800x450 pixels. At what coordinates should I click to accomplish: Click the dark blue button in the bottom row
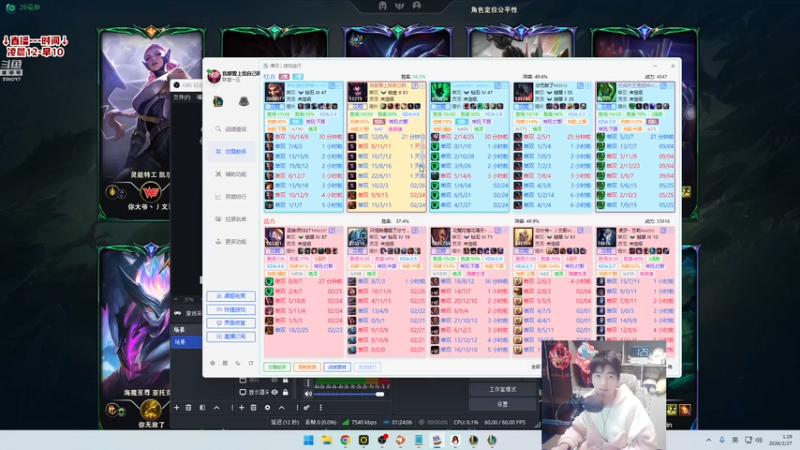tap(337, 367)
